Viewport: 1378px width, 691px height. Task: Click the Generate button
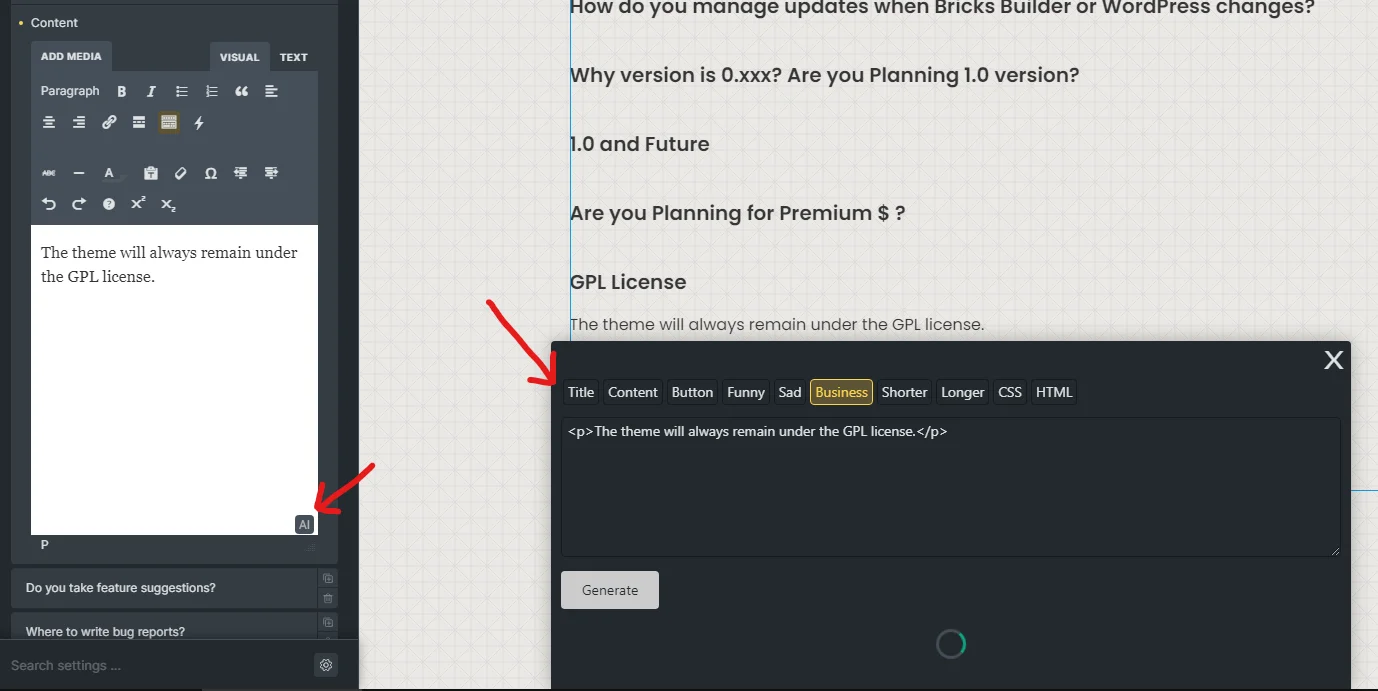pos(610,590)
